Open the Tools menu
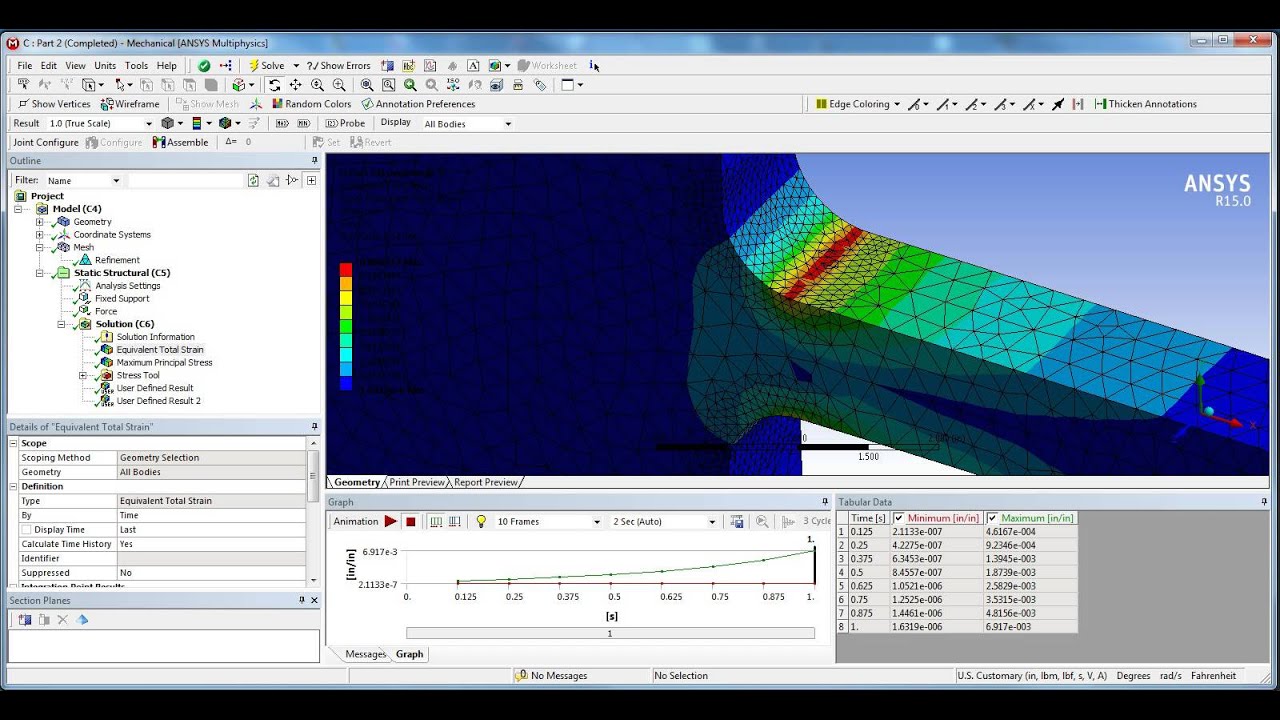 [136, 66]
